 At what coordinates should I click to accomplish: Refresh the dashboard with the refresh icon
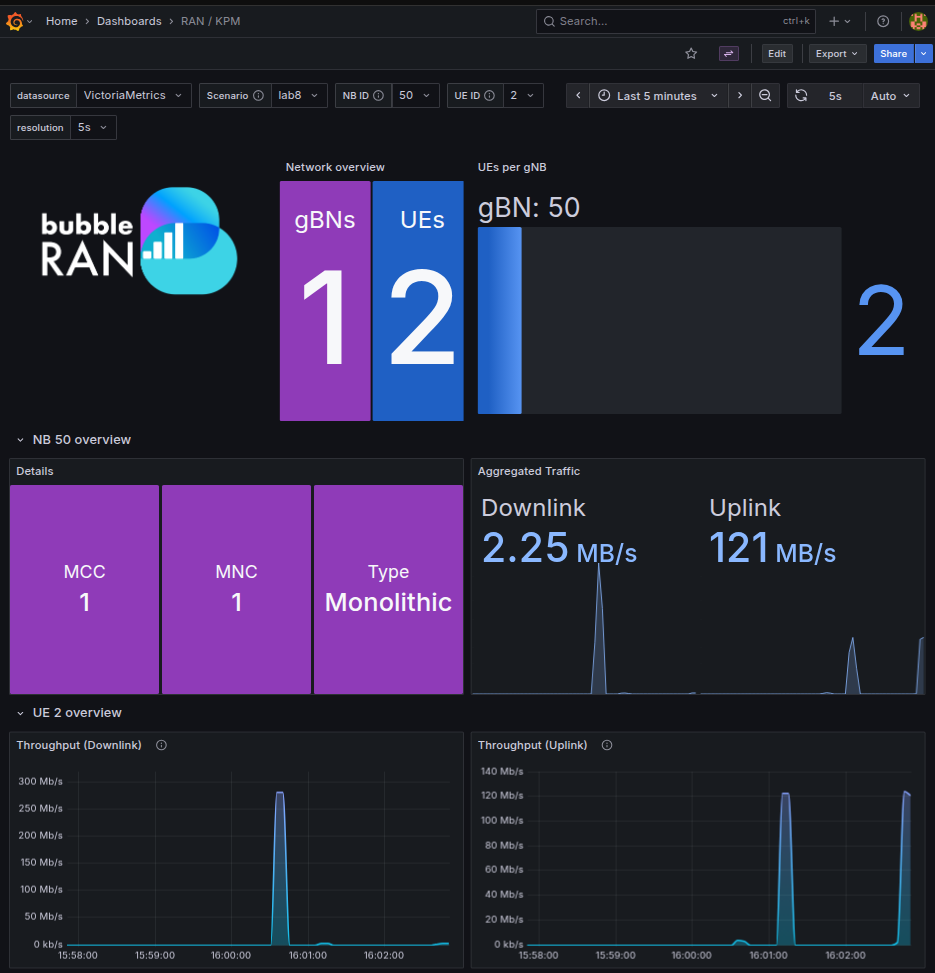pos(801,96)
